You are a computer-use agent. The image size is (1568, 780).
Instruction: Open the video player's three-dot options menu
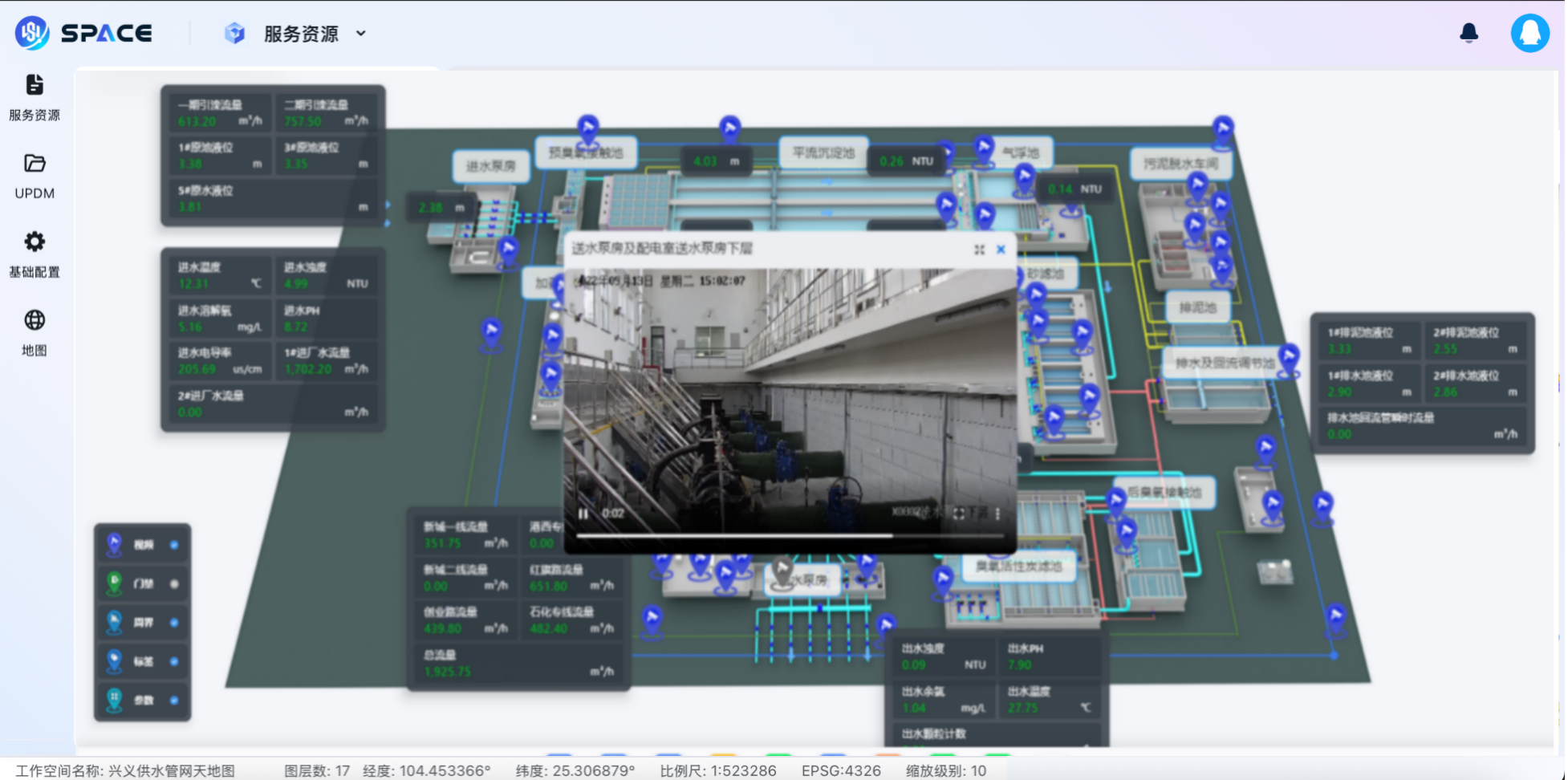997,514
